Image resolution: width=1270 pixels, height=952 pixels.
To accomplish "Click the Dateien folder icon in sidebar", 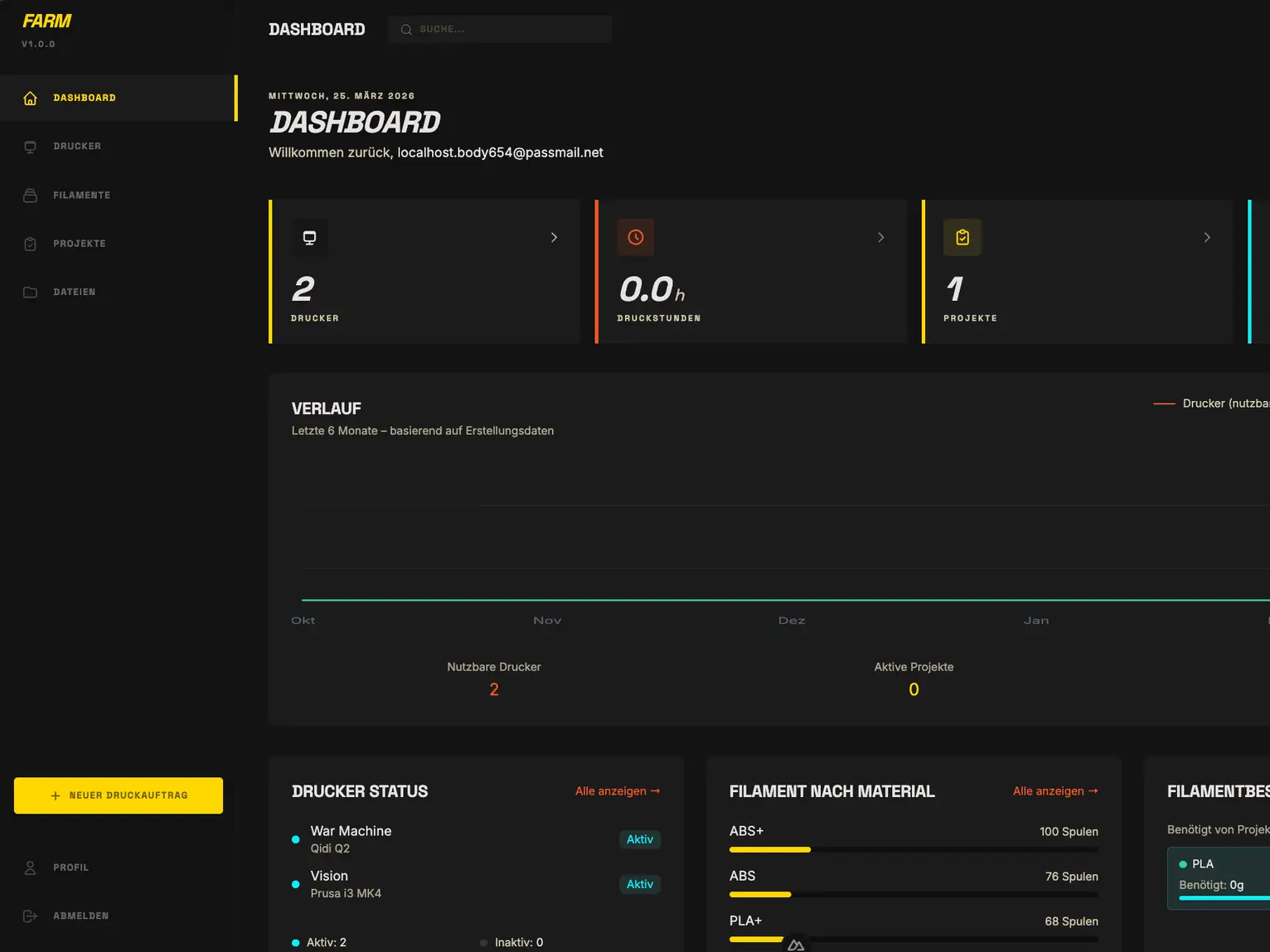I will pos(31,292).
